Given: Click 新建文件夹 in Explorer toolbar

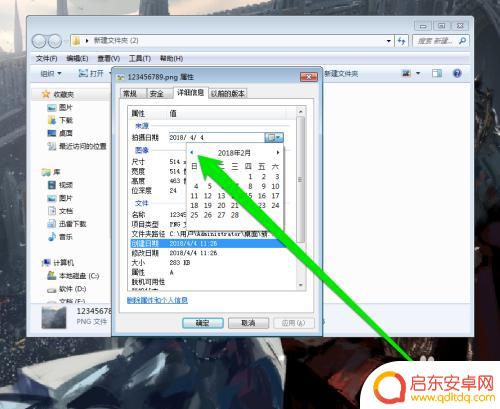Looking at the screenshot, I should pos(341,73).
